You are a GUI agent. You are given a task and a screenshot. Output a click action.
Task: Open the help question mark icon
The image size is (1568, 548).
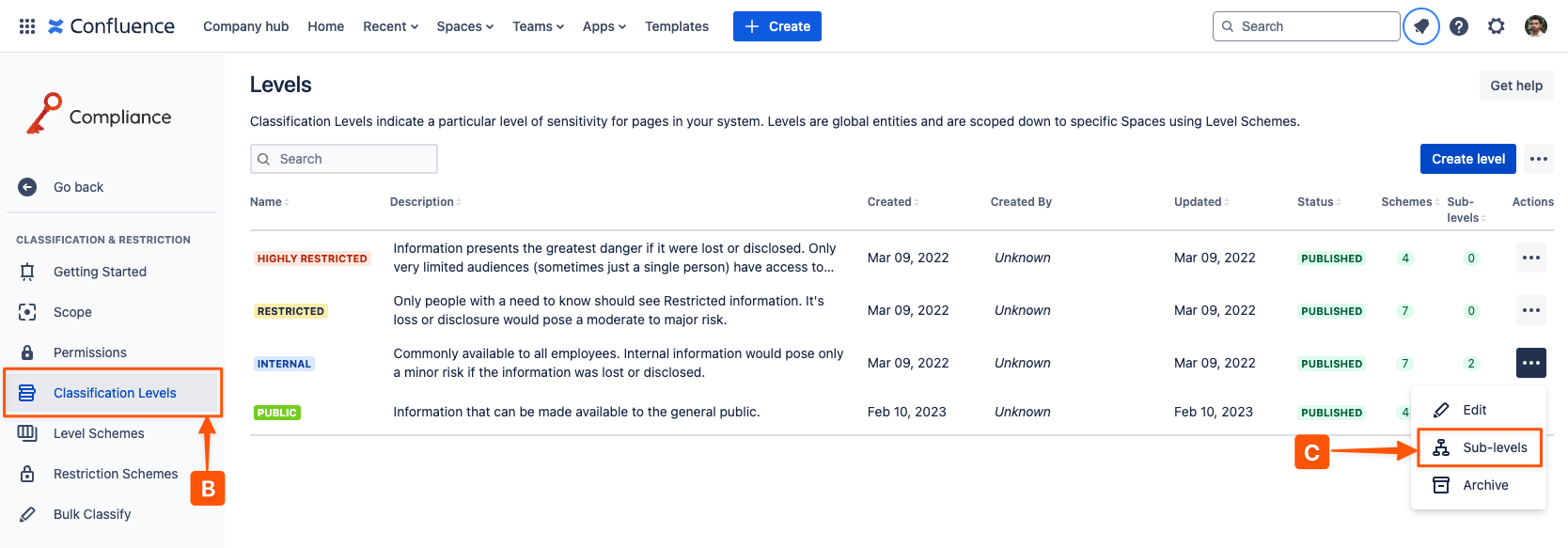(x=1459, y=26)
